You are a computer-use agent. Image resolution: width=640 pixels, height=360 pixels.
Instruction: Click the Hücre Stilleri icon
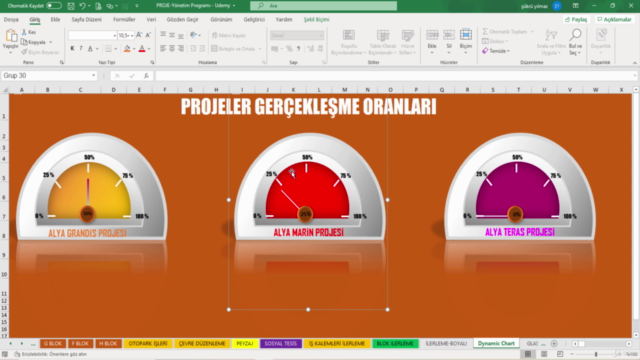pos(407,36)
